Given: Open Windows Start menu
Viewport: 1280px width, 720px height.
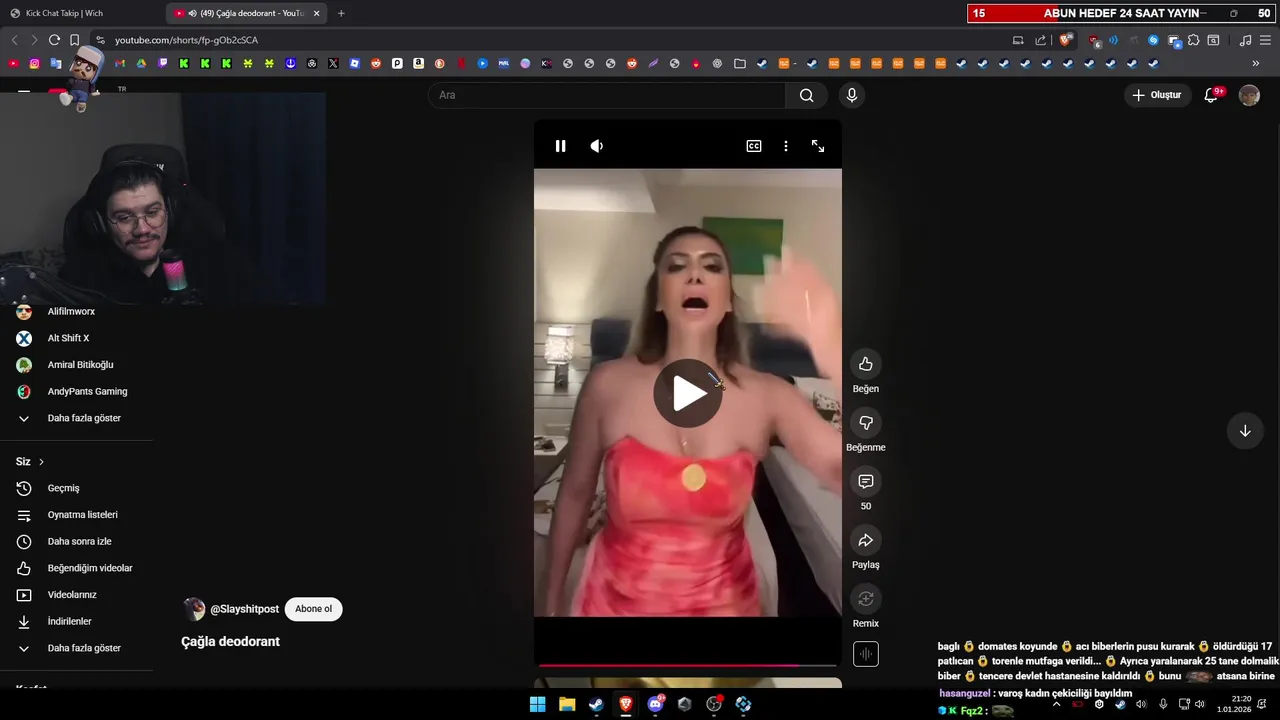Looking at the screenshot, I should point(538,704).
